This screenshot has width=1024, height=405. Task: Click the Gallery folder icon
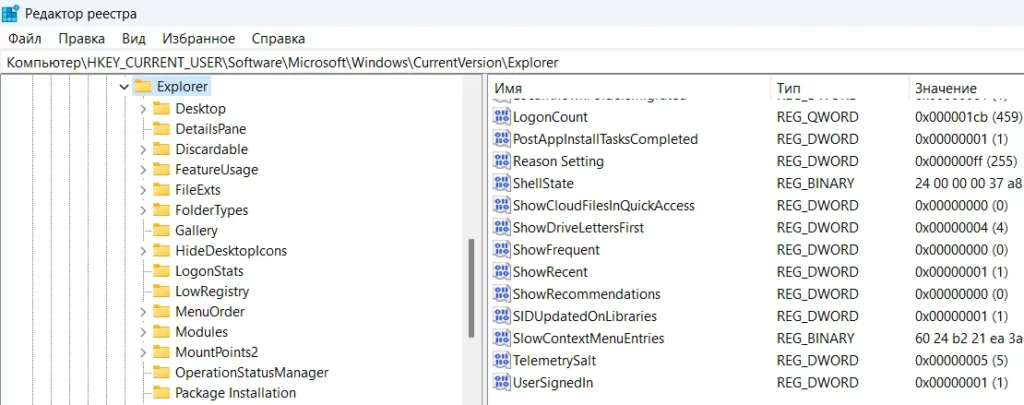point(161,231)
